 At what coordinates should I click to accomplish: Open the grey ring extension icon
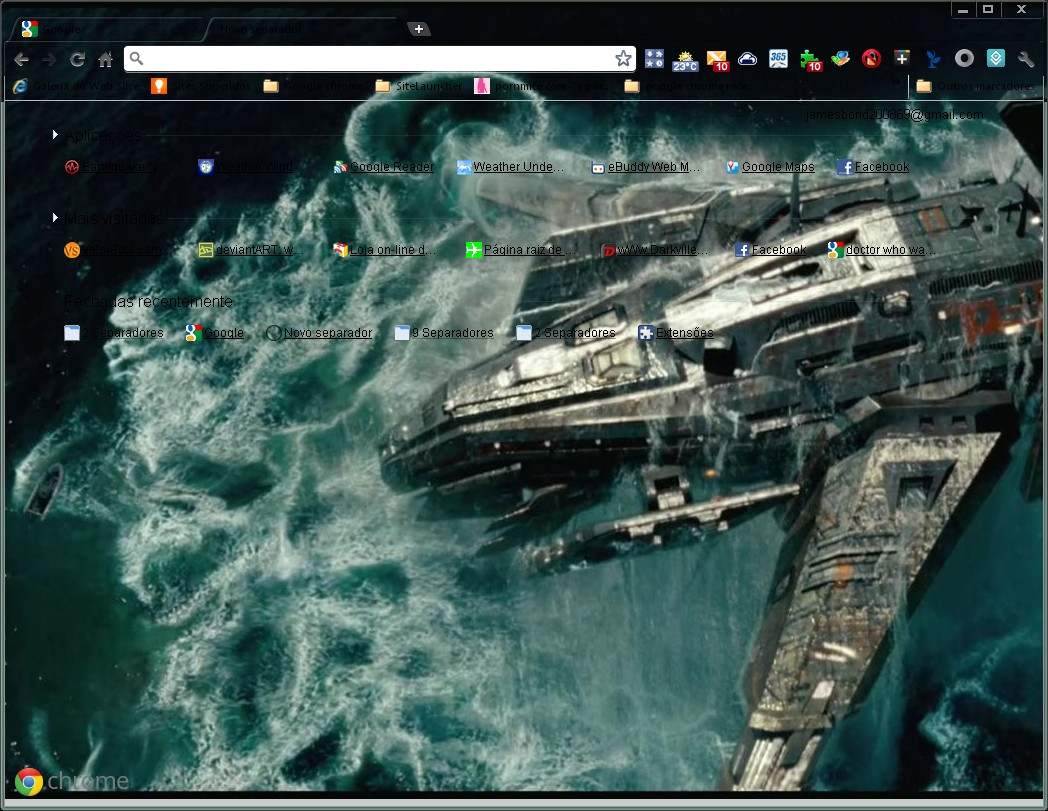coord(964,59)
